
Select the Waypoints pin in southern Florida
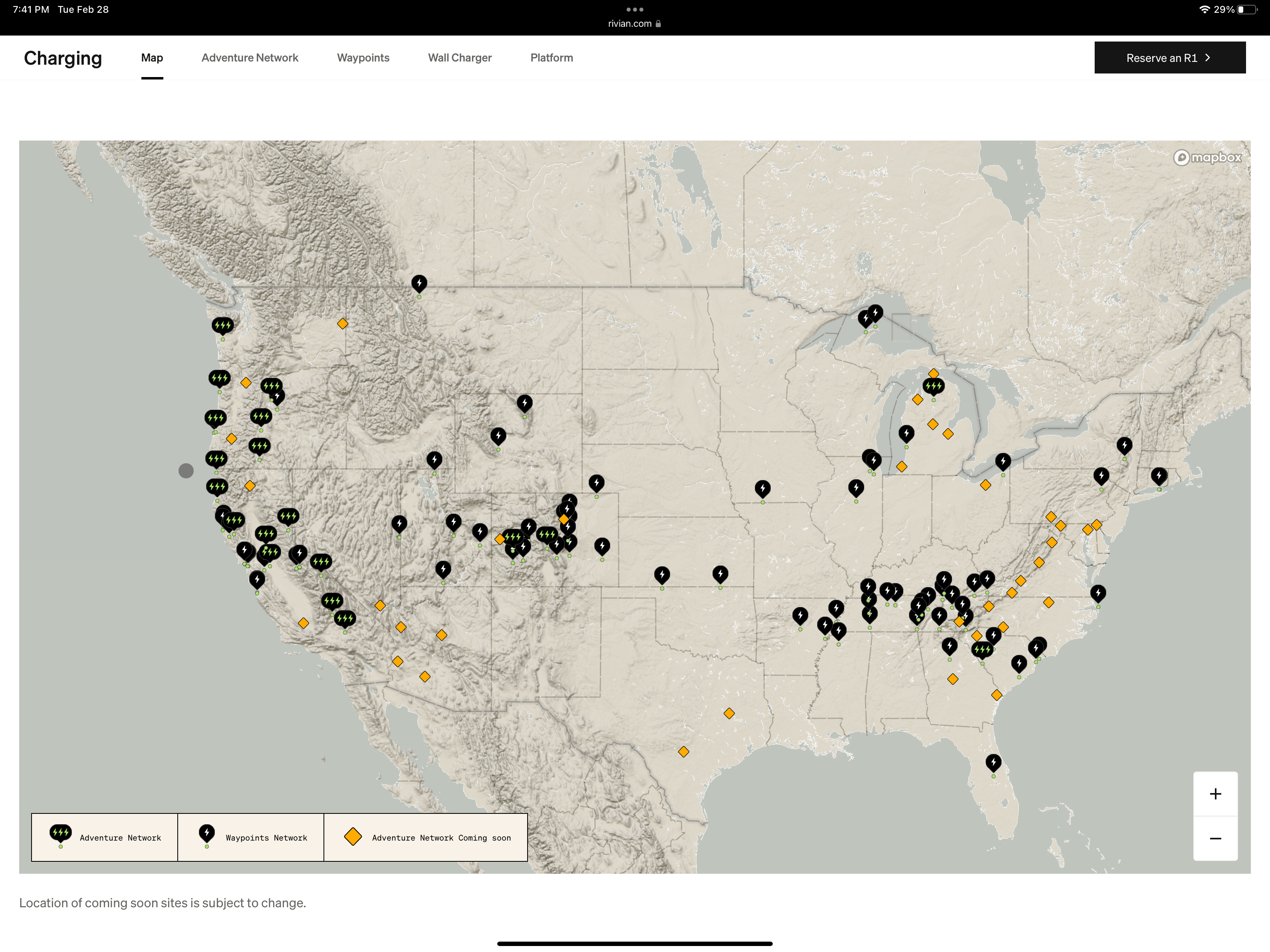tap(993, 764)
